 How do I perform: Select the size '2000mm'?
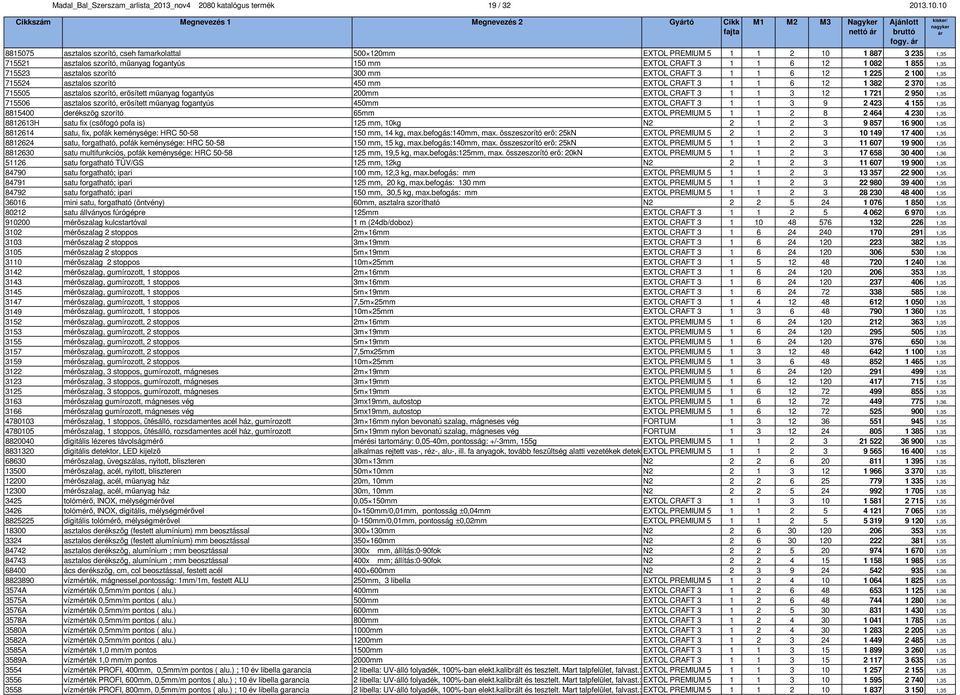tap(368, 660)
